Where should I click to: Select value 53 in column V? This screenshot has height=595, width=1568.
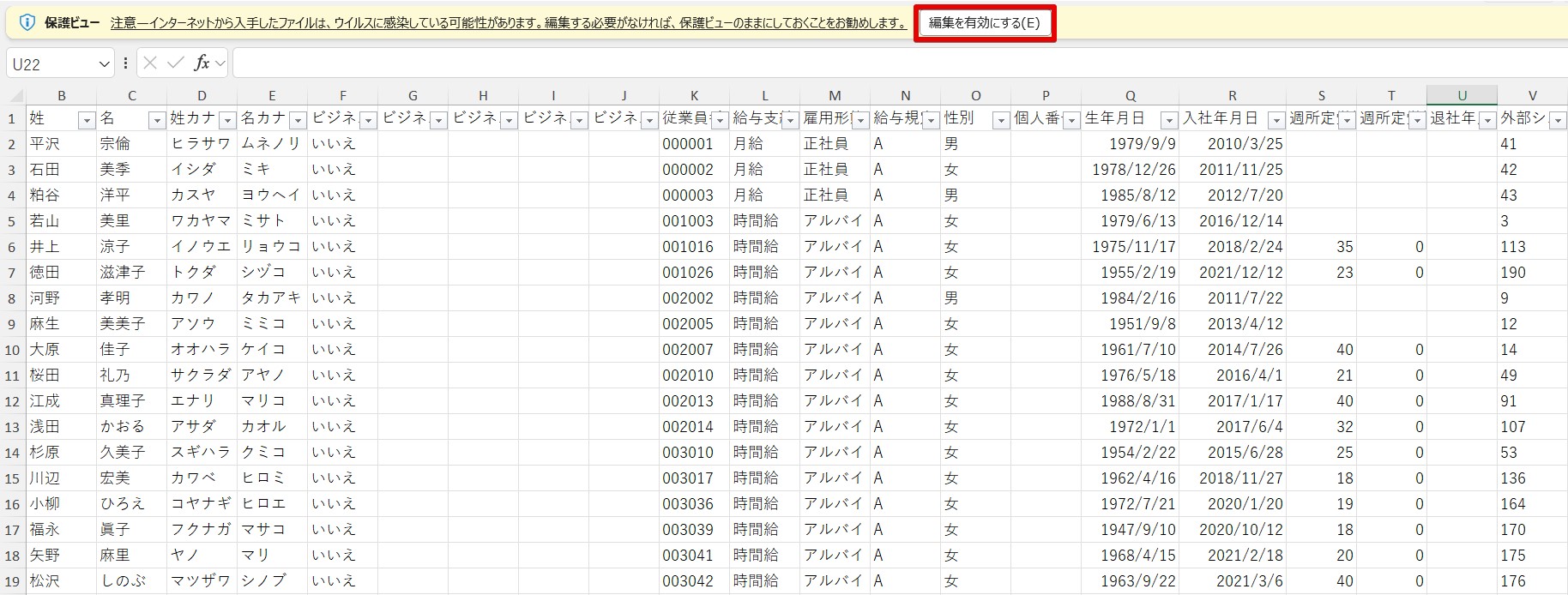(x=1532, y=453)
